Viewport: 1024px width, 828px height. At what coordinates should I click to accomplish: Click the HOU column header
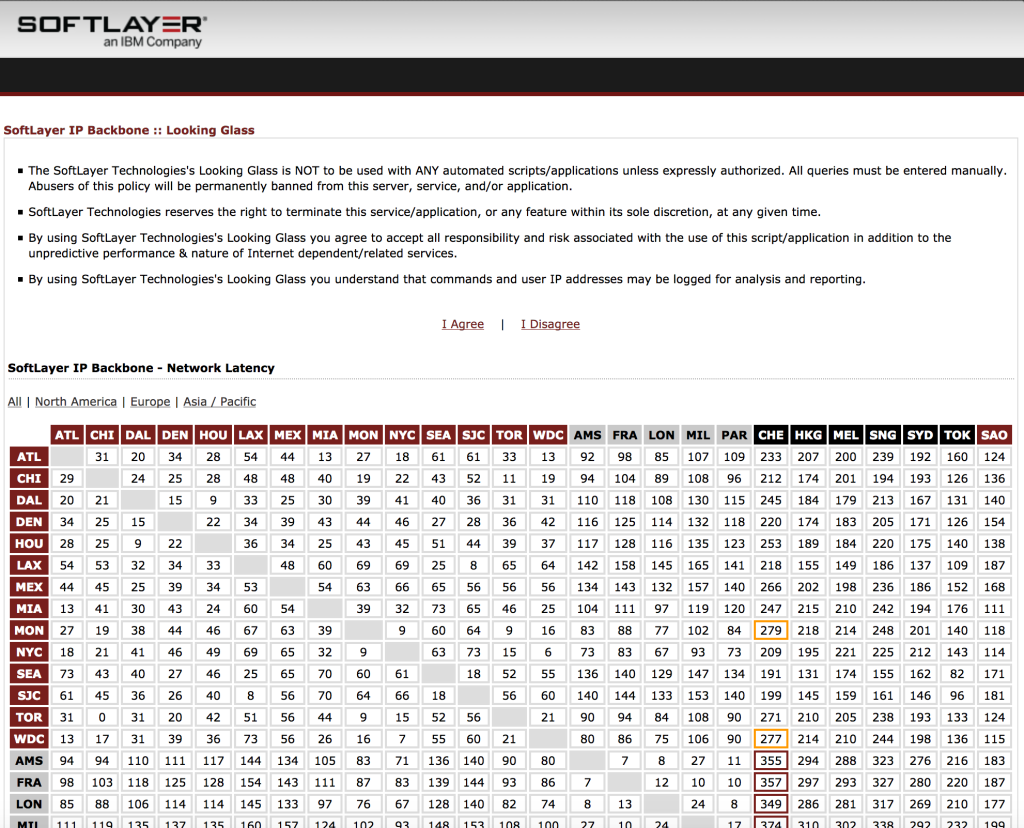coord(214,435)
